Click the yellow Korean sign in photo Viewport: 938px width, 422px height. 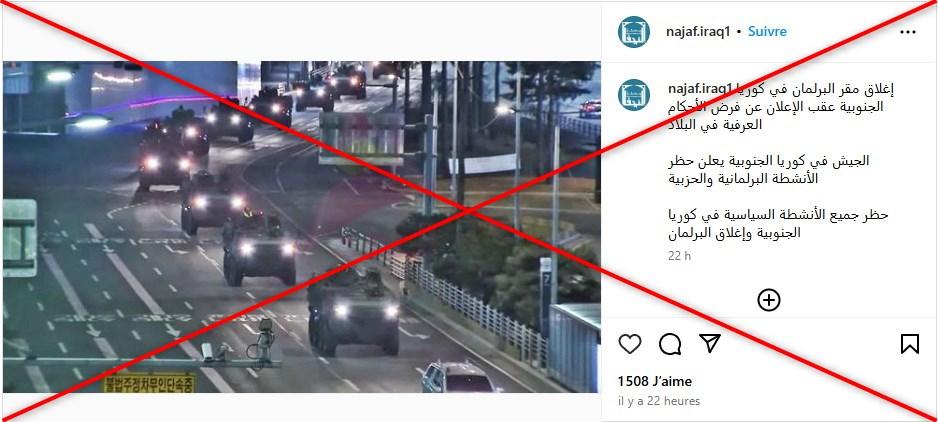[148, 383]
